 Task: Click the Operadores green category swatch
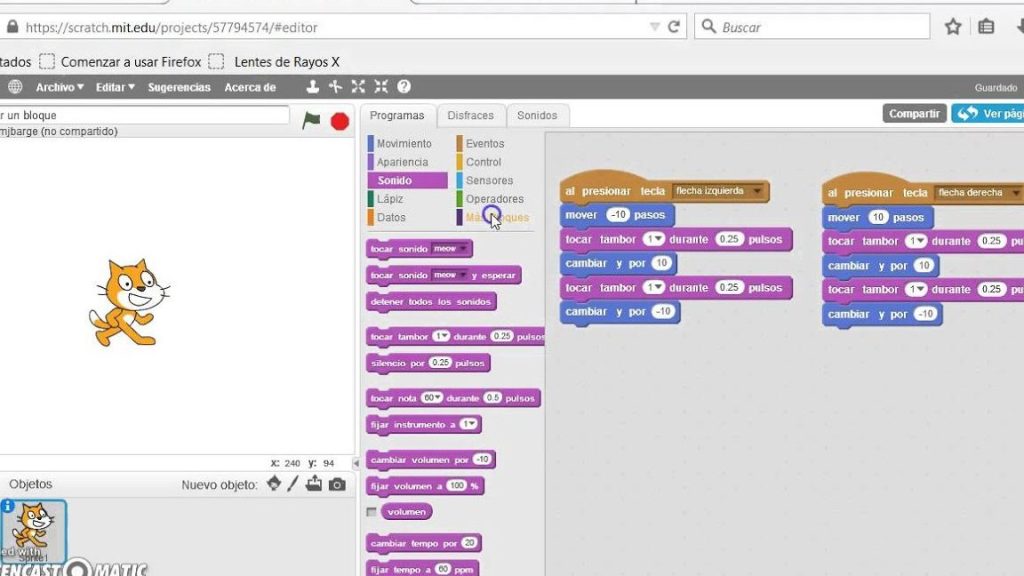(460, 199)
